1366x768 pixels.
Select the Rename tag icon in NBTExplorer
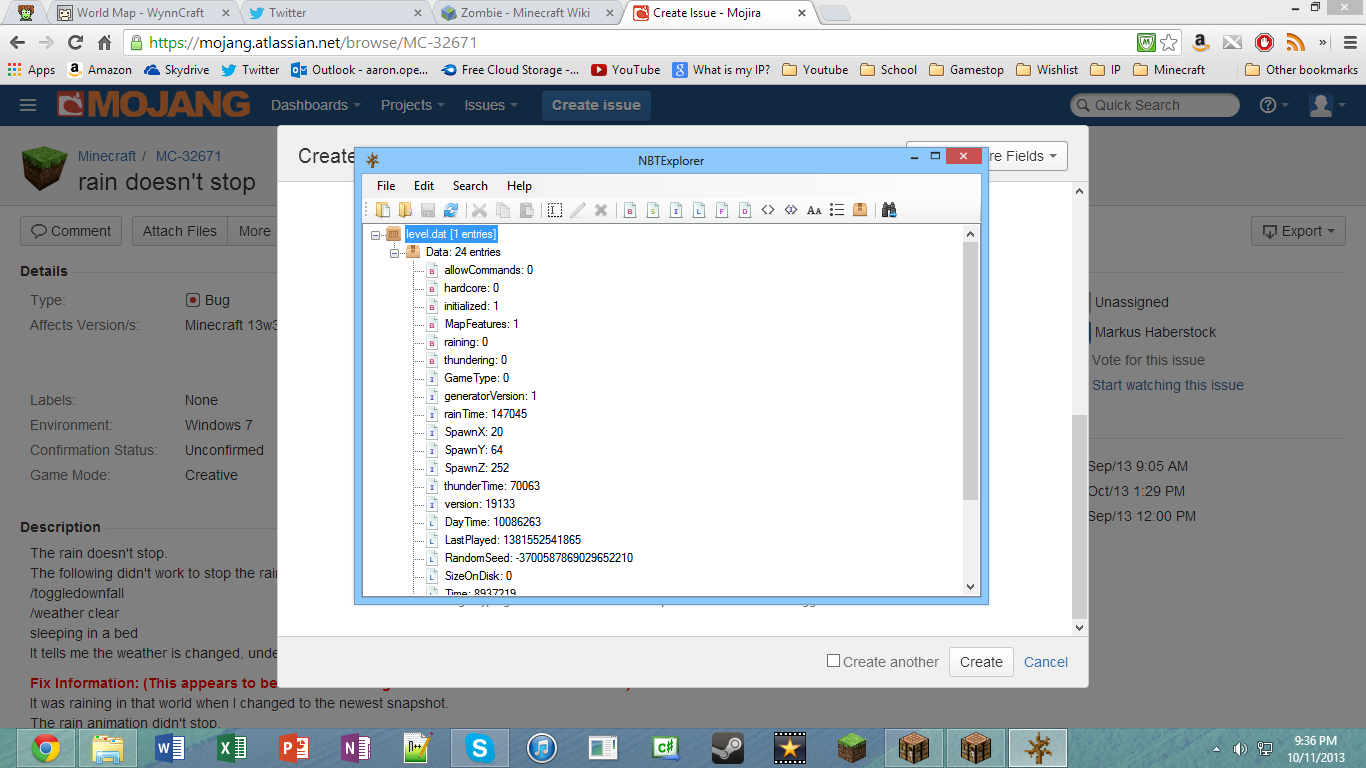point(555,210)
